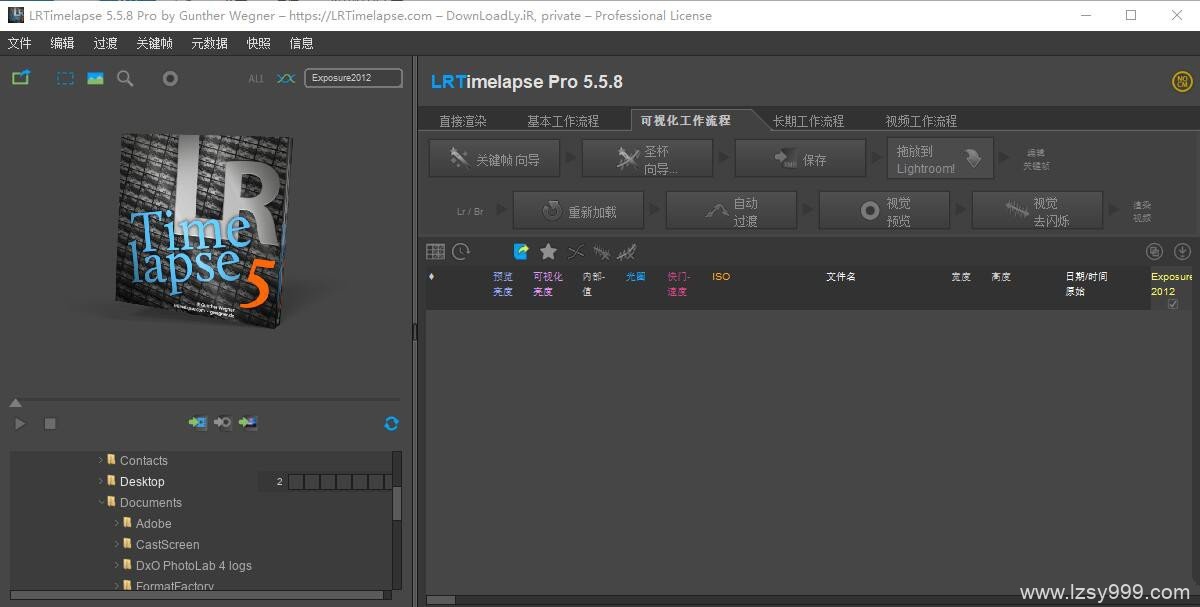This screenshot has width=1200, height=607.
Task: Click the blue refresh arrows icon
Action: [391, 423]
